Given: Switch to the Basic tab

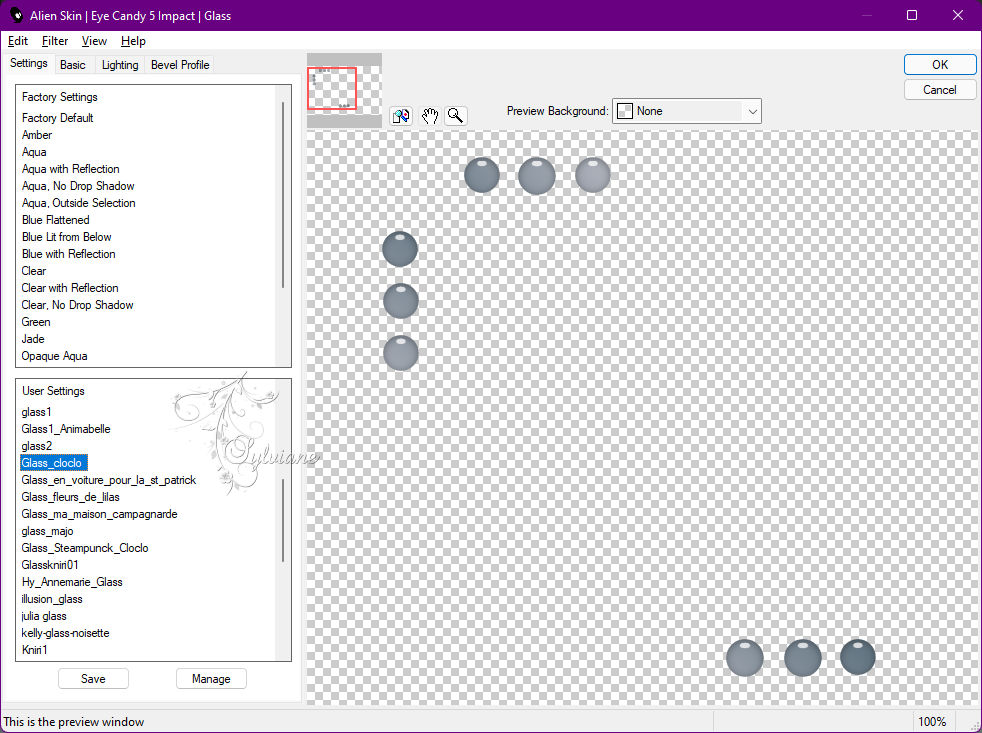Looking at the screenshot, I should 73,65.
